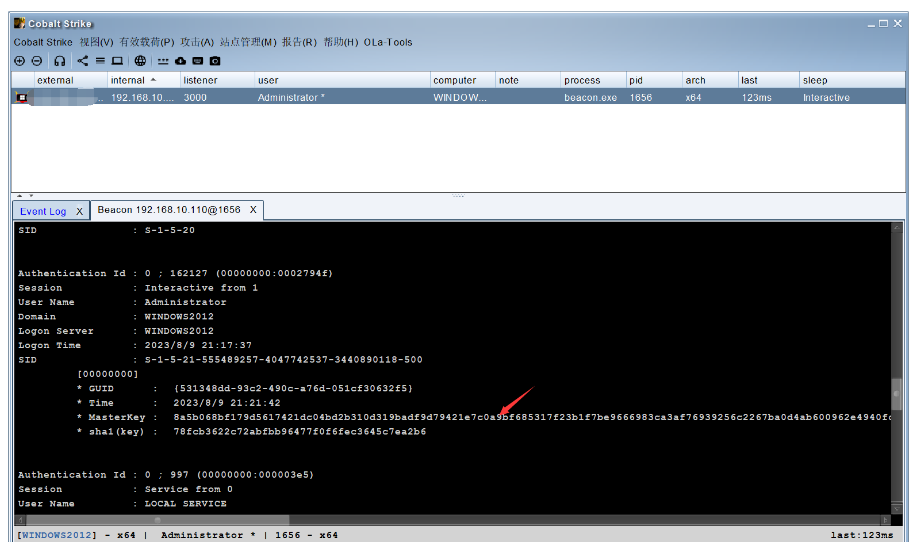Click the 123ms last check-in cell
Viewport: 910px width, 542px height.
click(x=756, y=97)
